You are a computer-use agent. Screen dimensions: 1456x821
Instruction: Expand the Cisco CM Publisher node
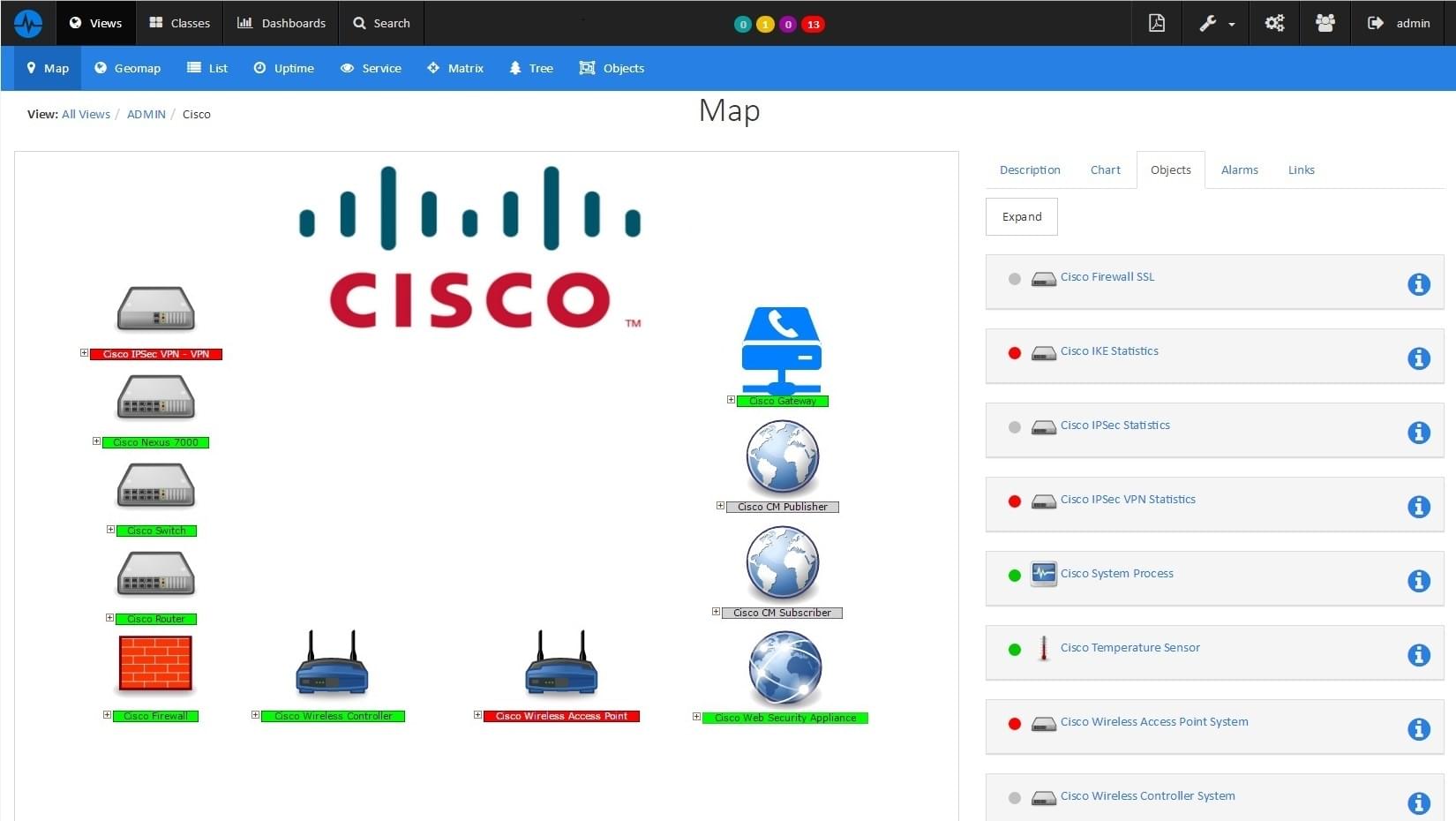720,506
